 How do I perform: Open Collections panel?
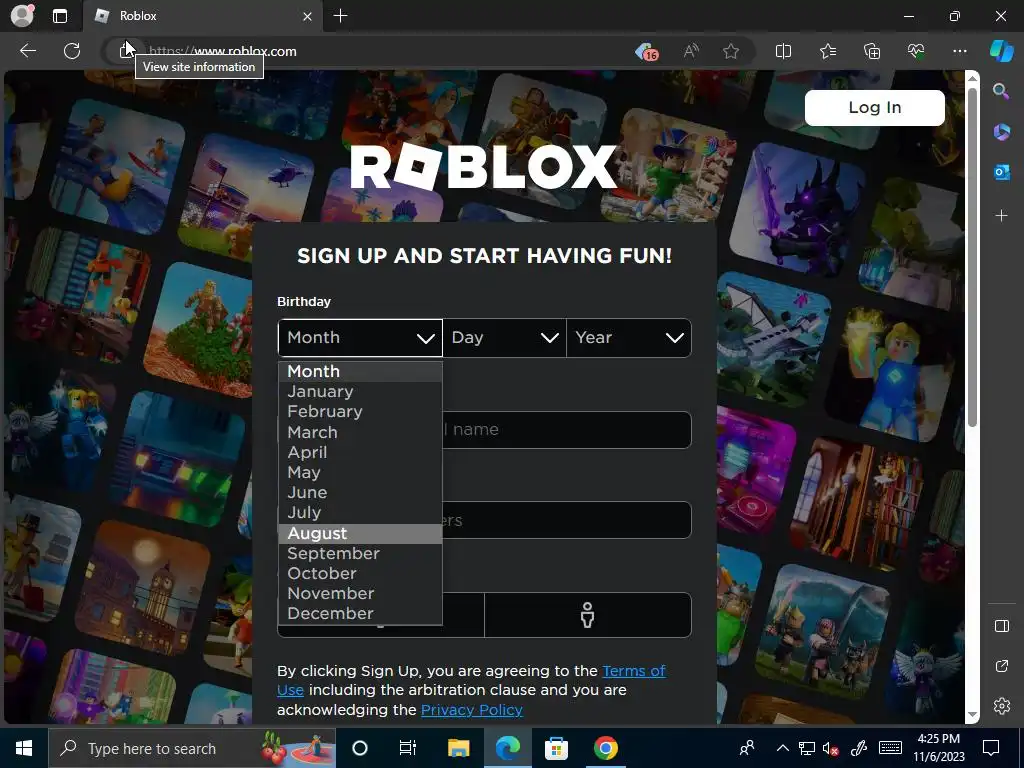point(872,51)
